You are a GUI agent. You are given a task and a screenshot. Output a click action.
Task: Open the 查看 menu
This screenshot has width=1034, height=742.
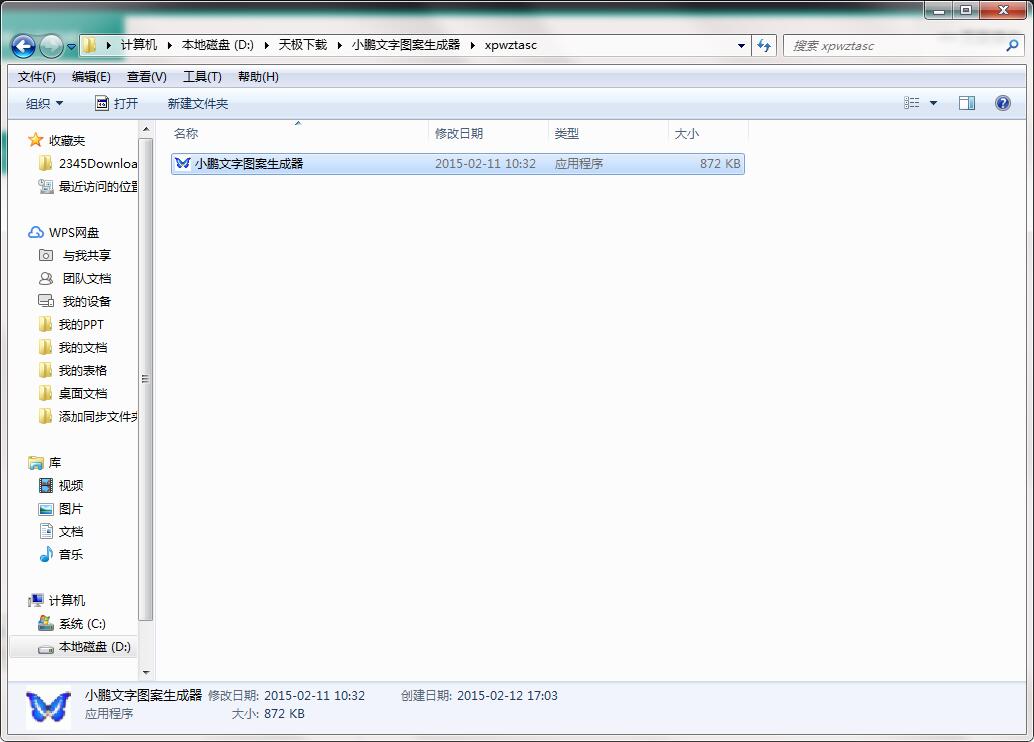pyautogui.click(x=144, y=76)
